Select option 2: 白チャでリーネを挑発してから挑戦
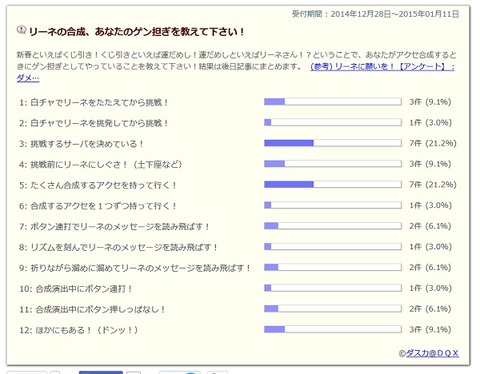Viewport: 480px width, 374px height. (94, 123)
